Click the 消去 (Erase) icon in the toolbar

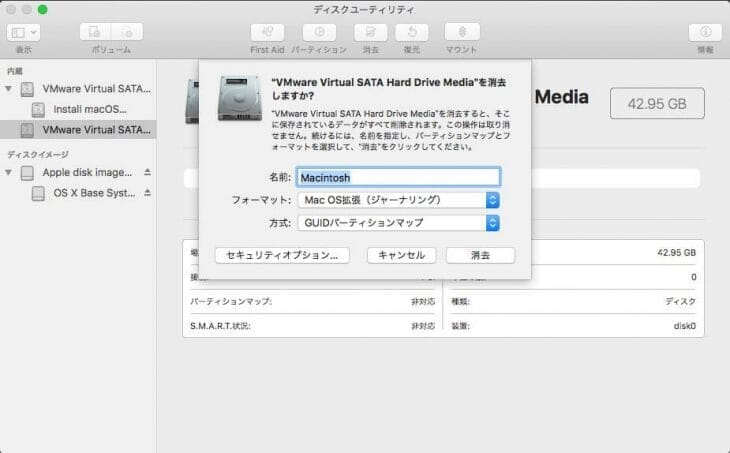point(370,32)
